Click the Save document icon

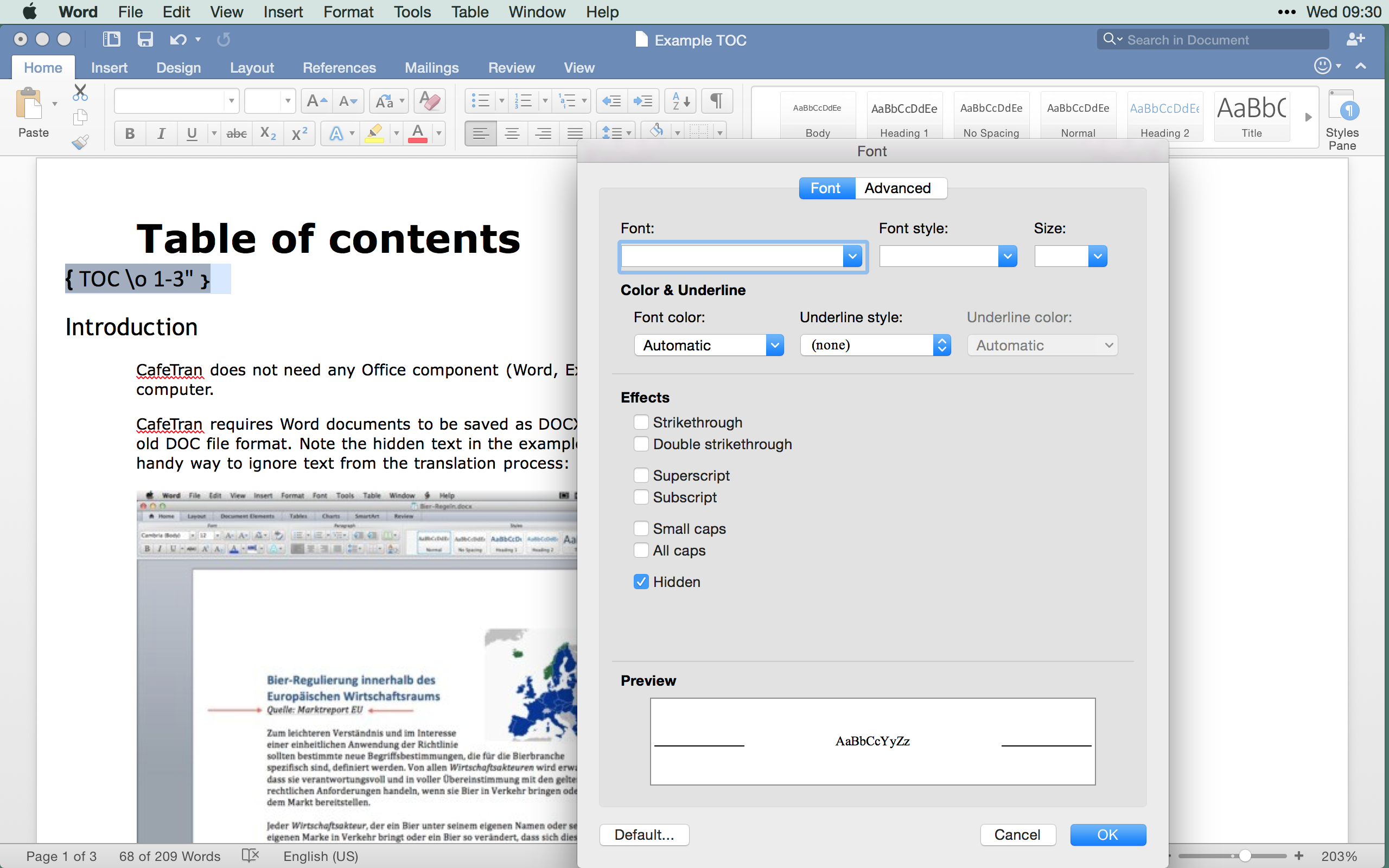click(x=145, y=39)
